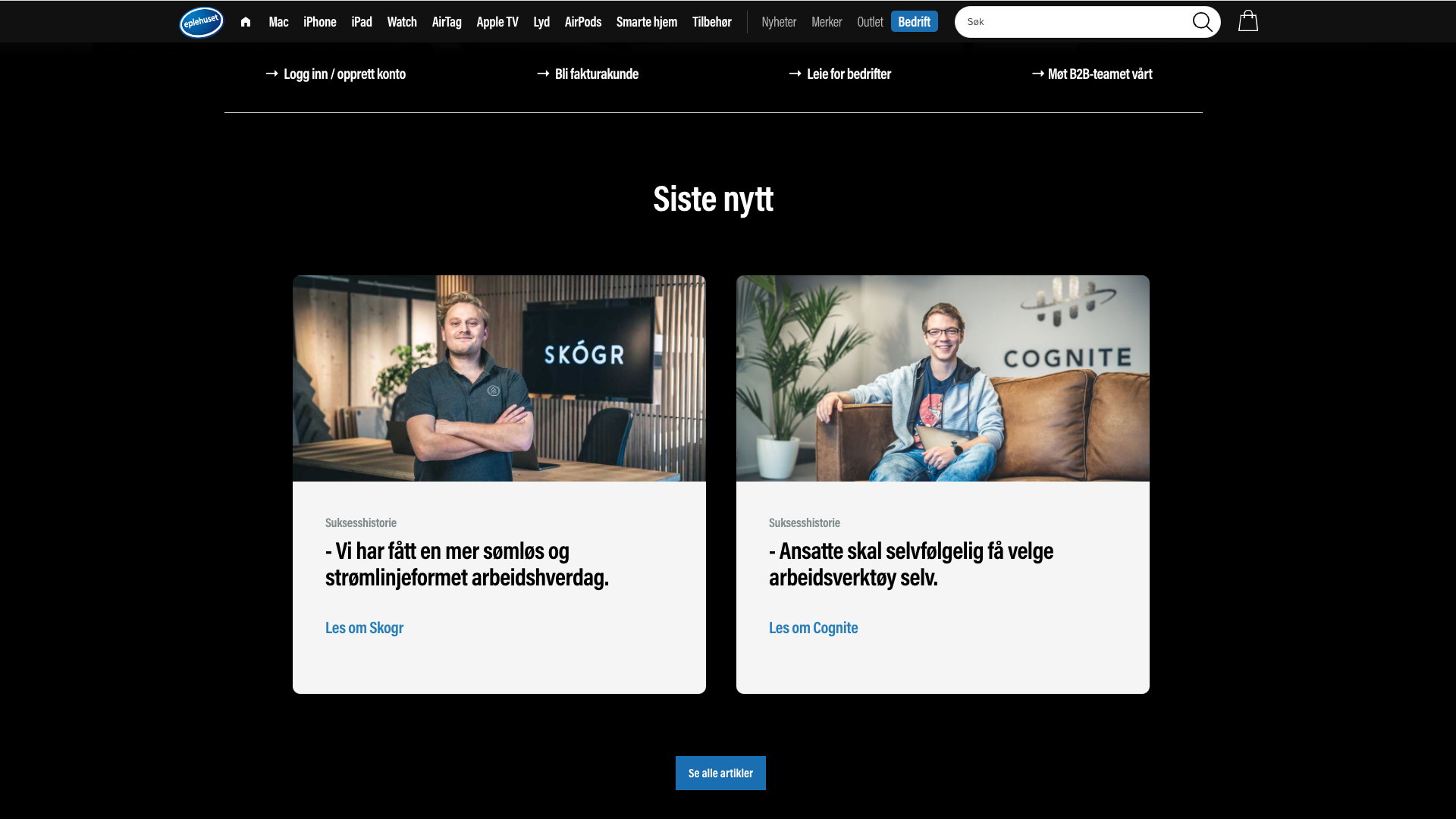Click Suksesshistorie label on Cognite card
Viewport: 1456px width, 819px height.
coord(805,522)
